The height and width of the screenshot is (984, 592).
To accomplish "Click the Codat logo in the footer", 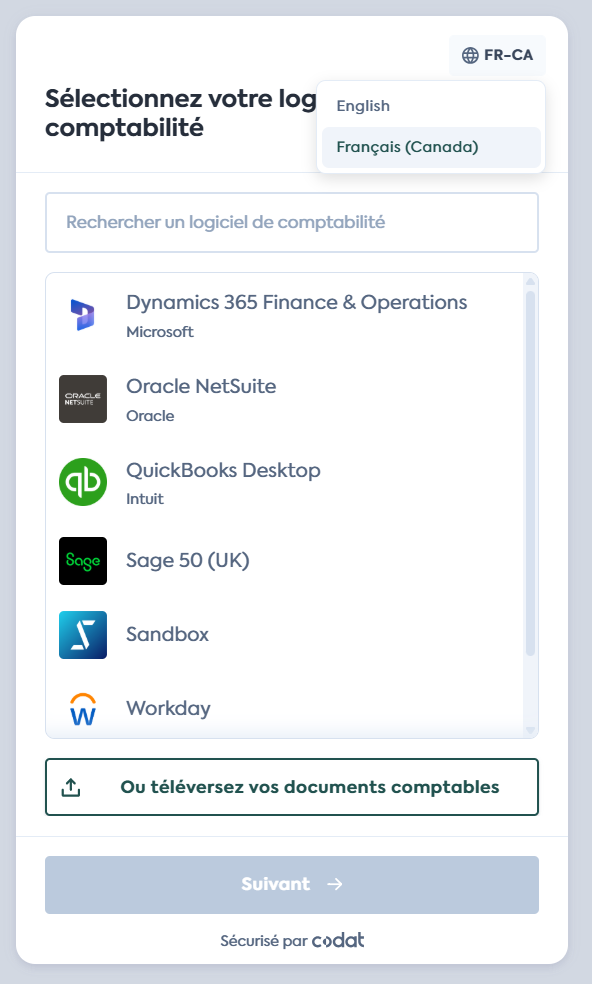I will pos(338,940).
